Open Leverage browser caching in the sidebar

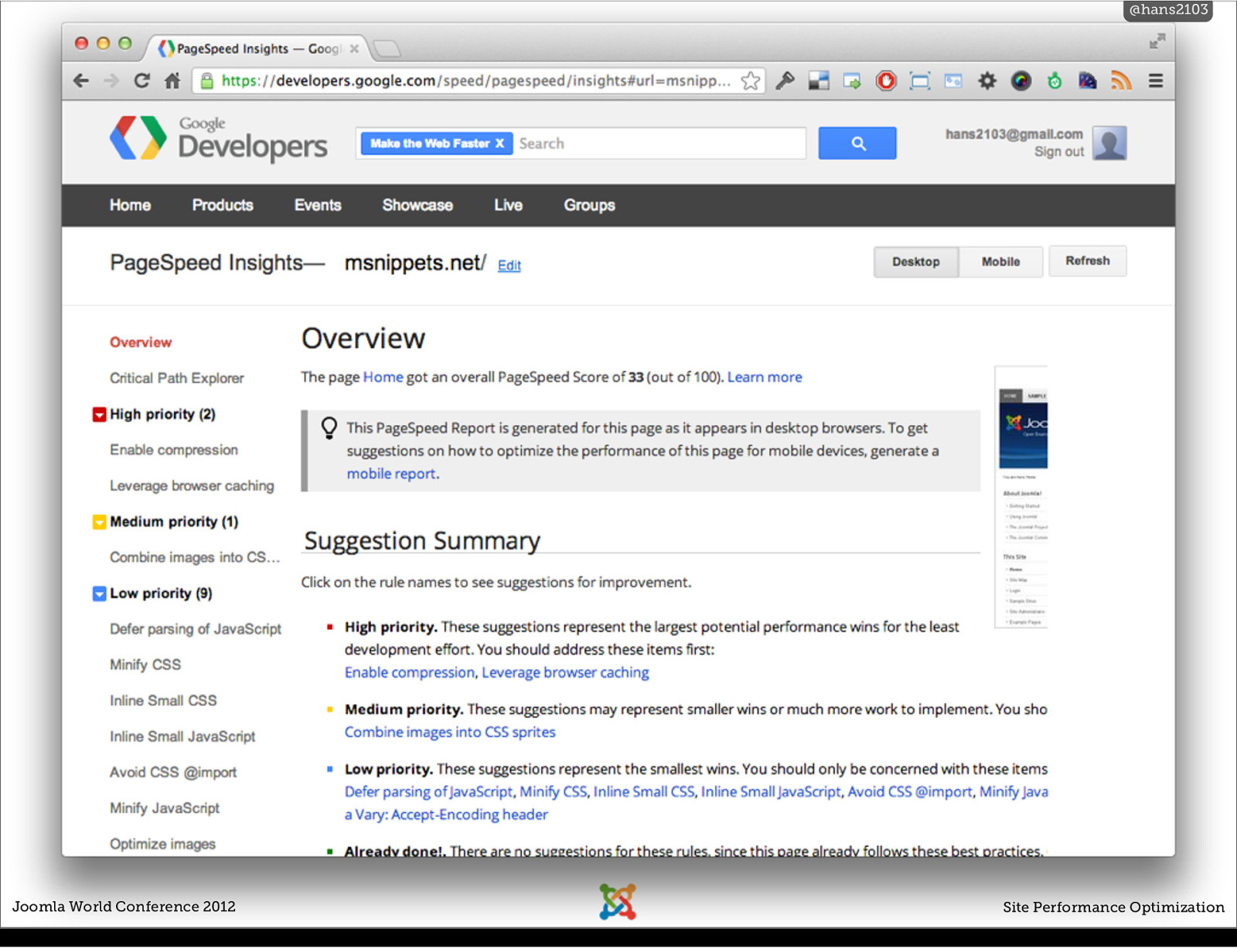pyautogui.click(x=192, y=485)
